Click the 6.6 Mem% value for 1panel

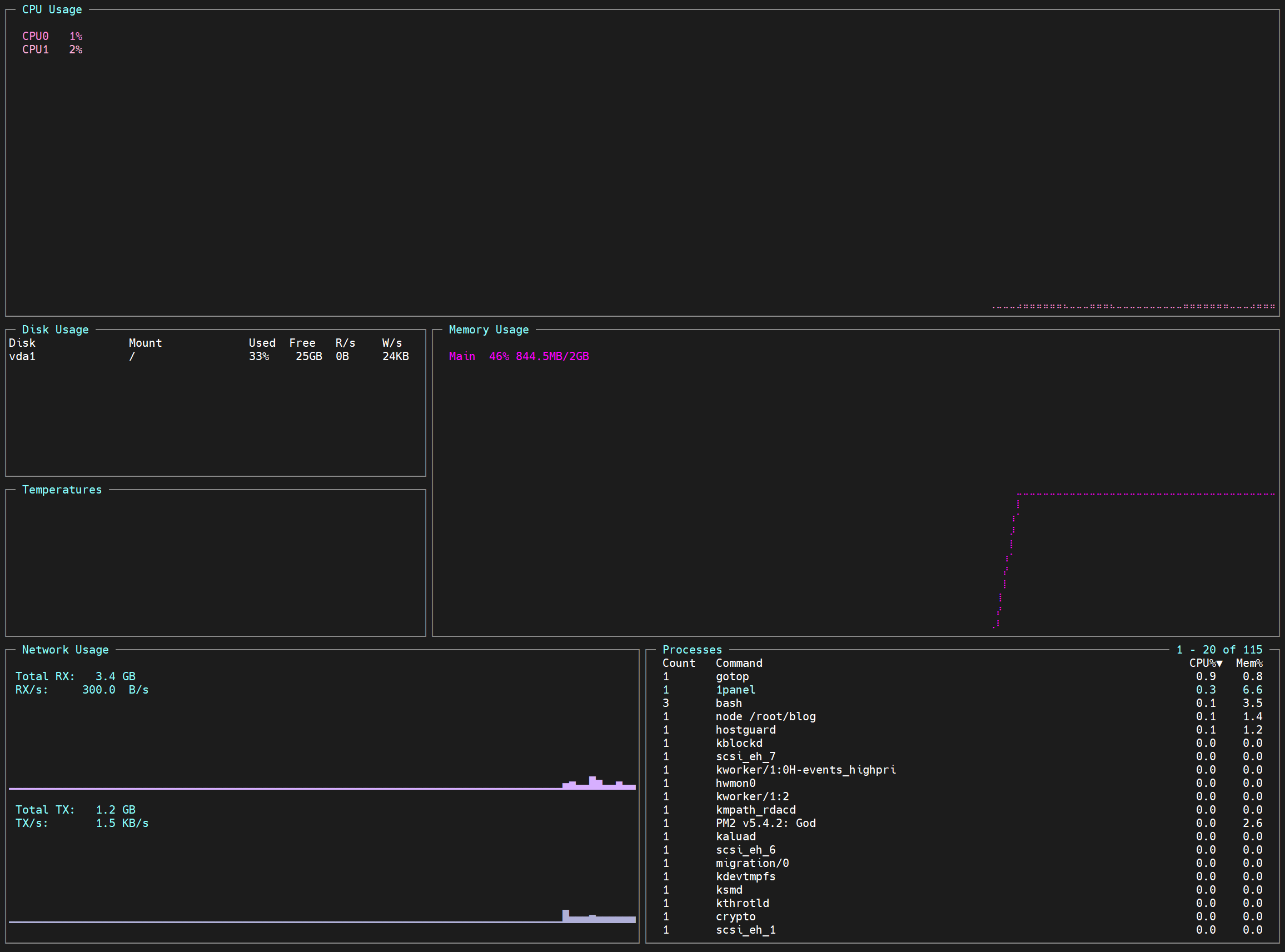1253,690
